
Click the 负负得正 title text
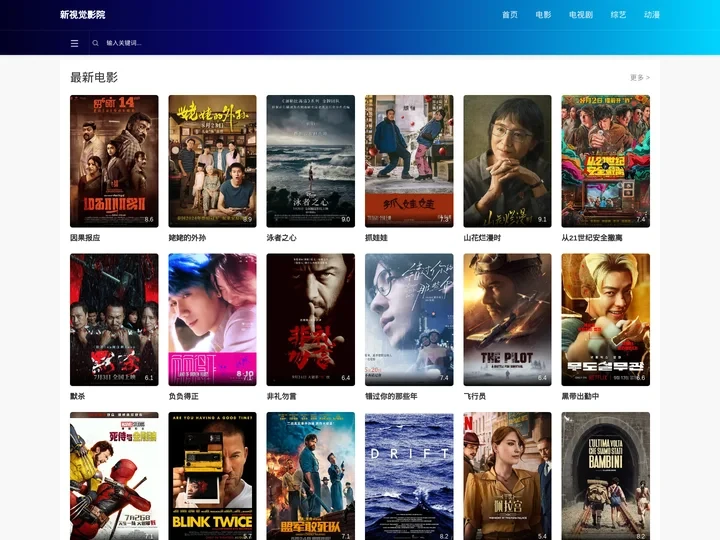click(183, 396)
